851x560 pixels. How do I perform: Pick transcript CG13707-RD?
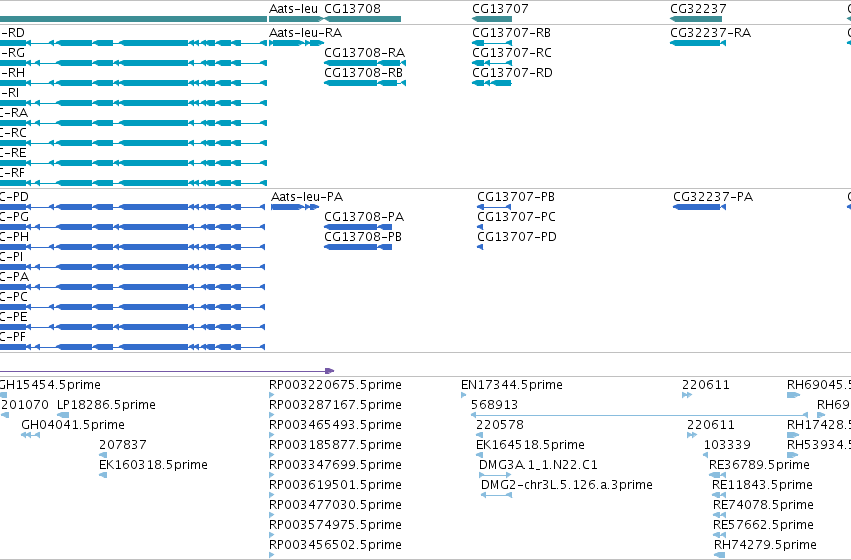[x=492, y=83]
